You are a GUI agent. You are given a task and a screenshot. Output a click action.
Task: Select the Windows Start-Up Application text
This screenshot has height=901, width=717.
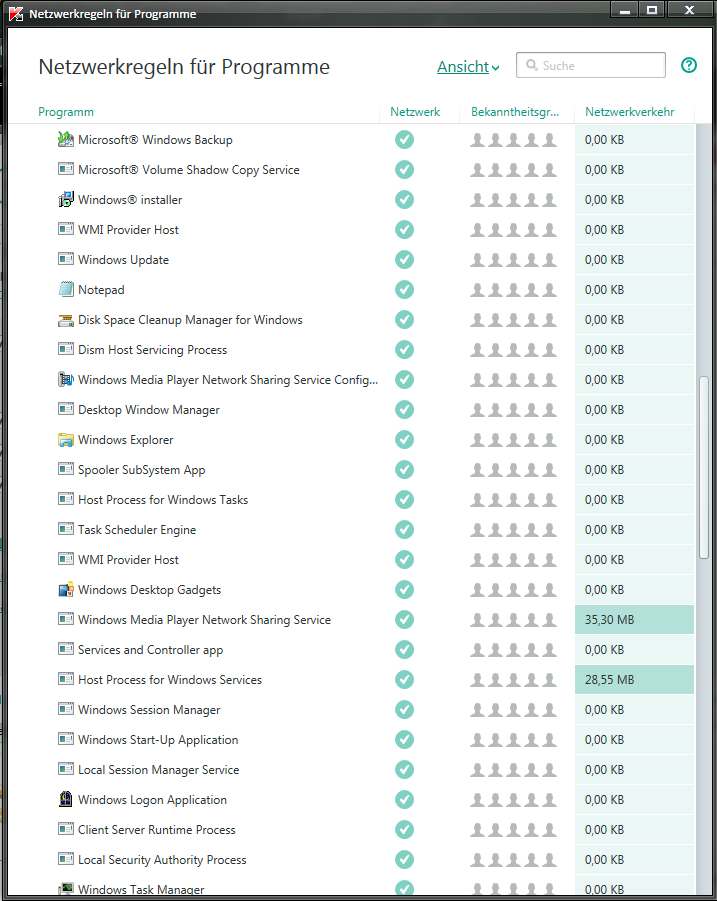point(158,740)
